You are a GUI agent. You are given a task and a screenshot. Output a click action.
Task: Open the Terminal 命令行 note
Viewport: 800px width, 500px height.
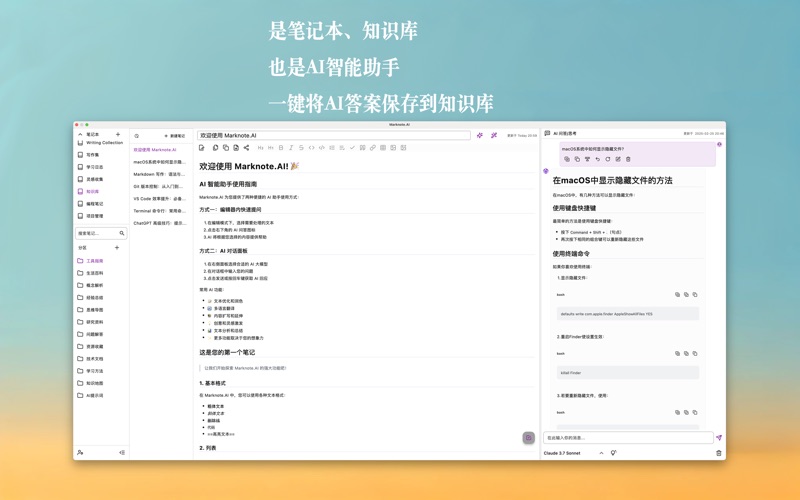(x=160, y=211)
